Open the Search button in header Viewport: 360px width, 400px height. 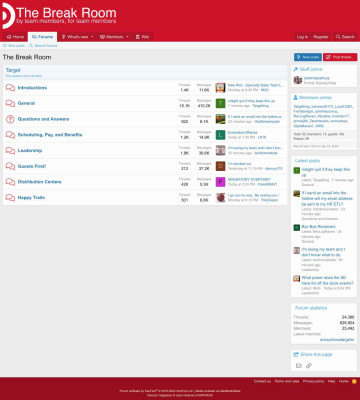pyautogui.click(x=345, y=37)
